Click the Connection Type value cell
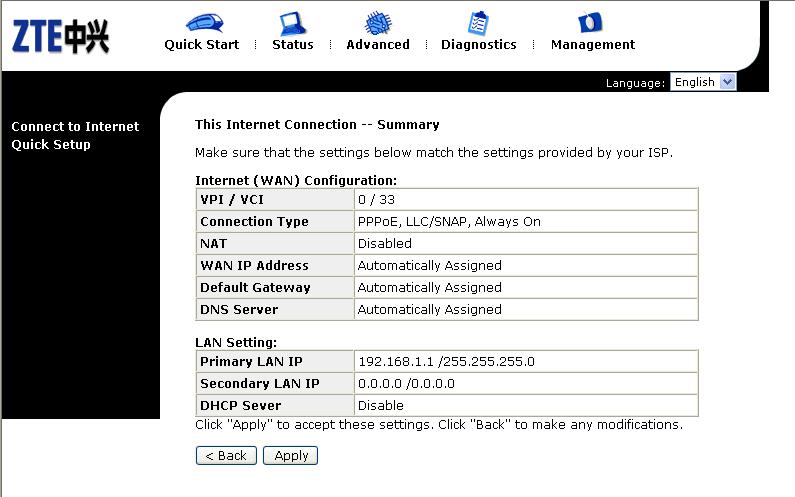Viewport: 795px width, 497px height. (x=526, y=222)
